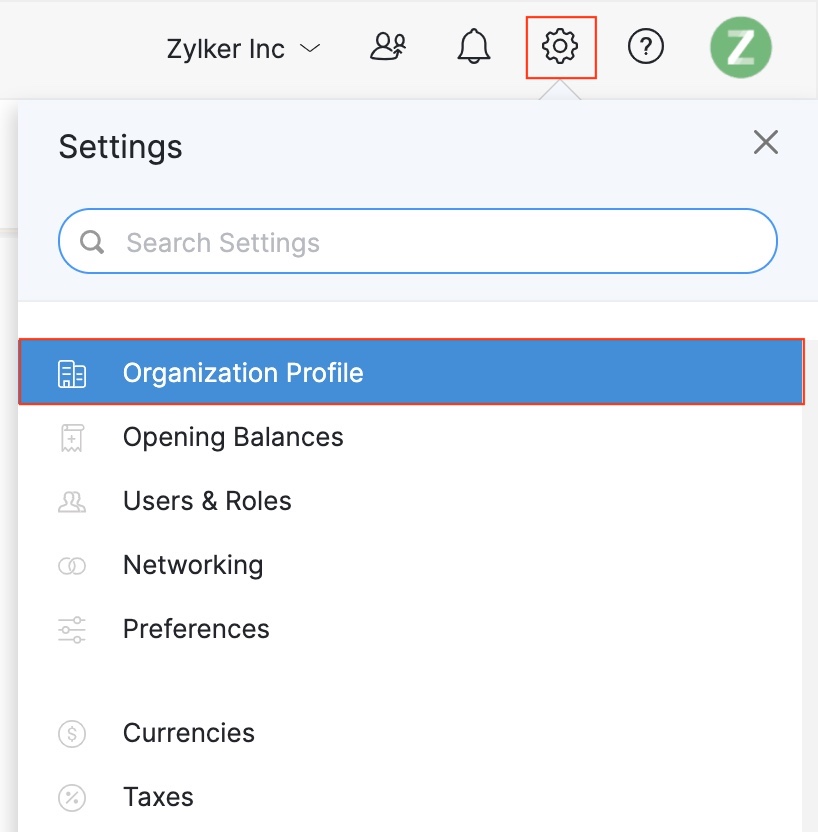Open help using the question mark icon

click(x=645, y=46)
